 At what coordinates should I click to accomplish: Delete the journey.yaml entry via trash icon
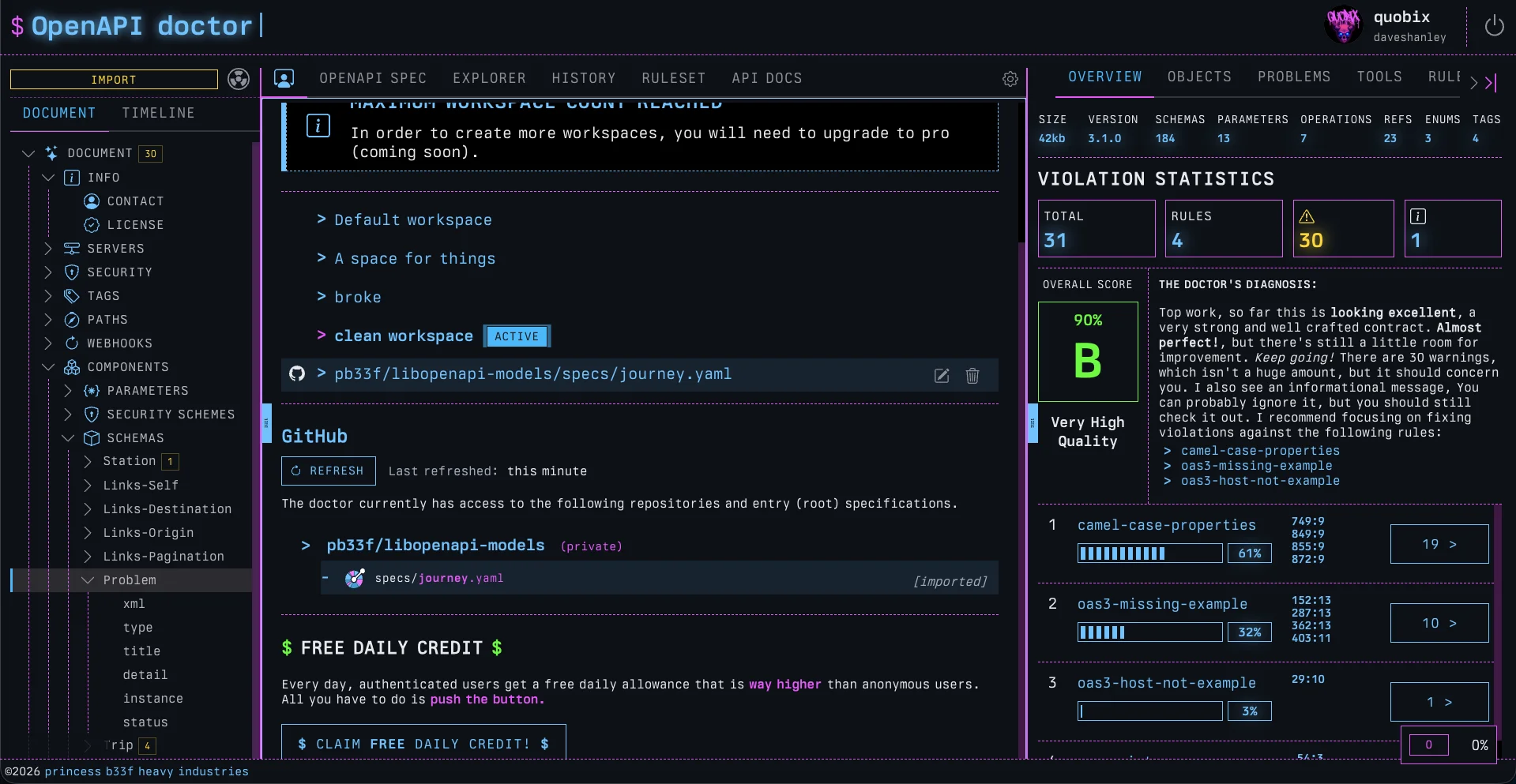coord(972,376)
